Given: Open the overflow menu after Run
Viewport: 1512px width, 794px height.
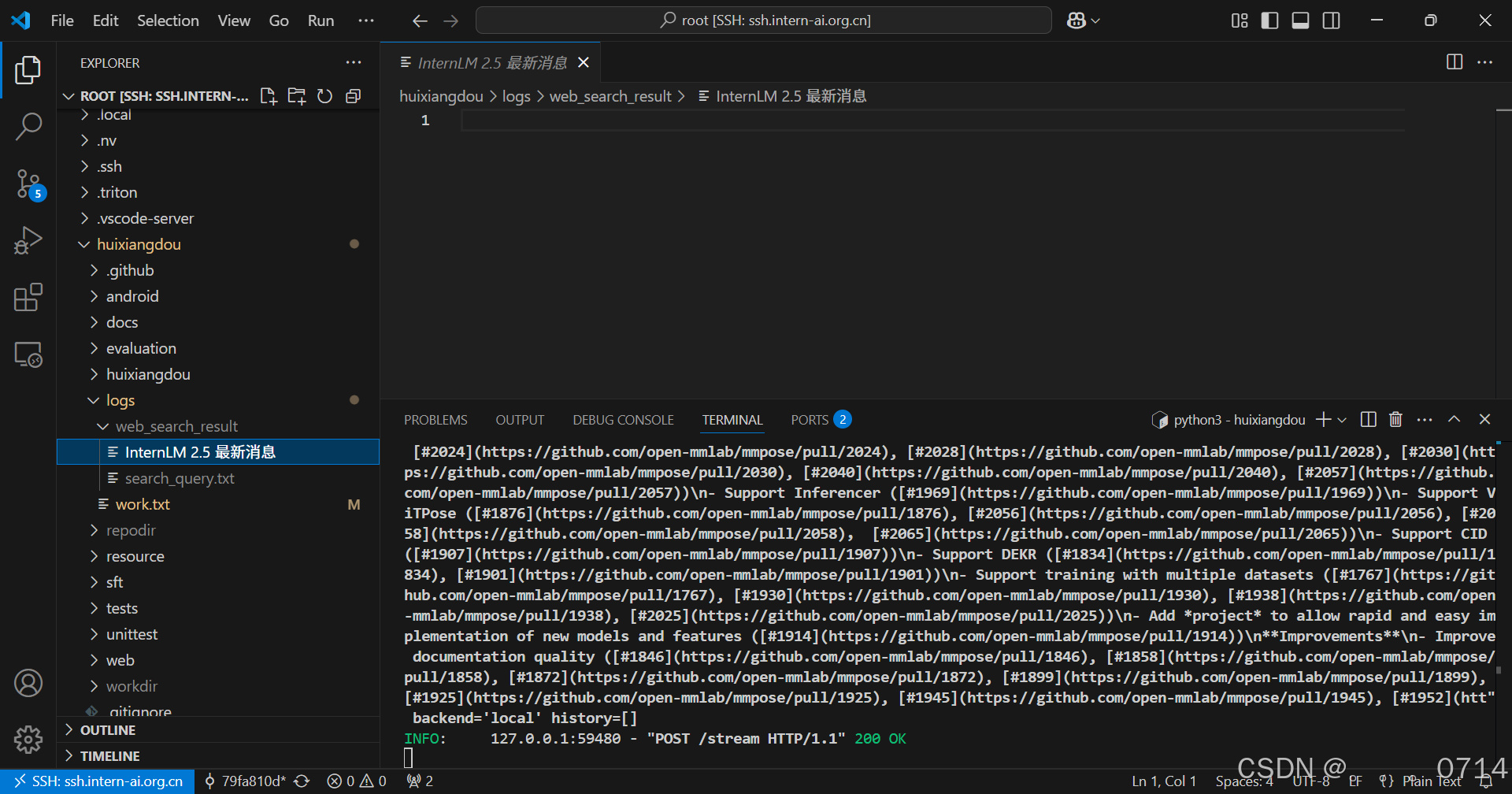Looking at the screenshot, I should [366, 21].
